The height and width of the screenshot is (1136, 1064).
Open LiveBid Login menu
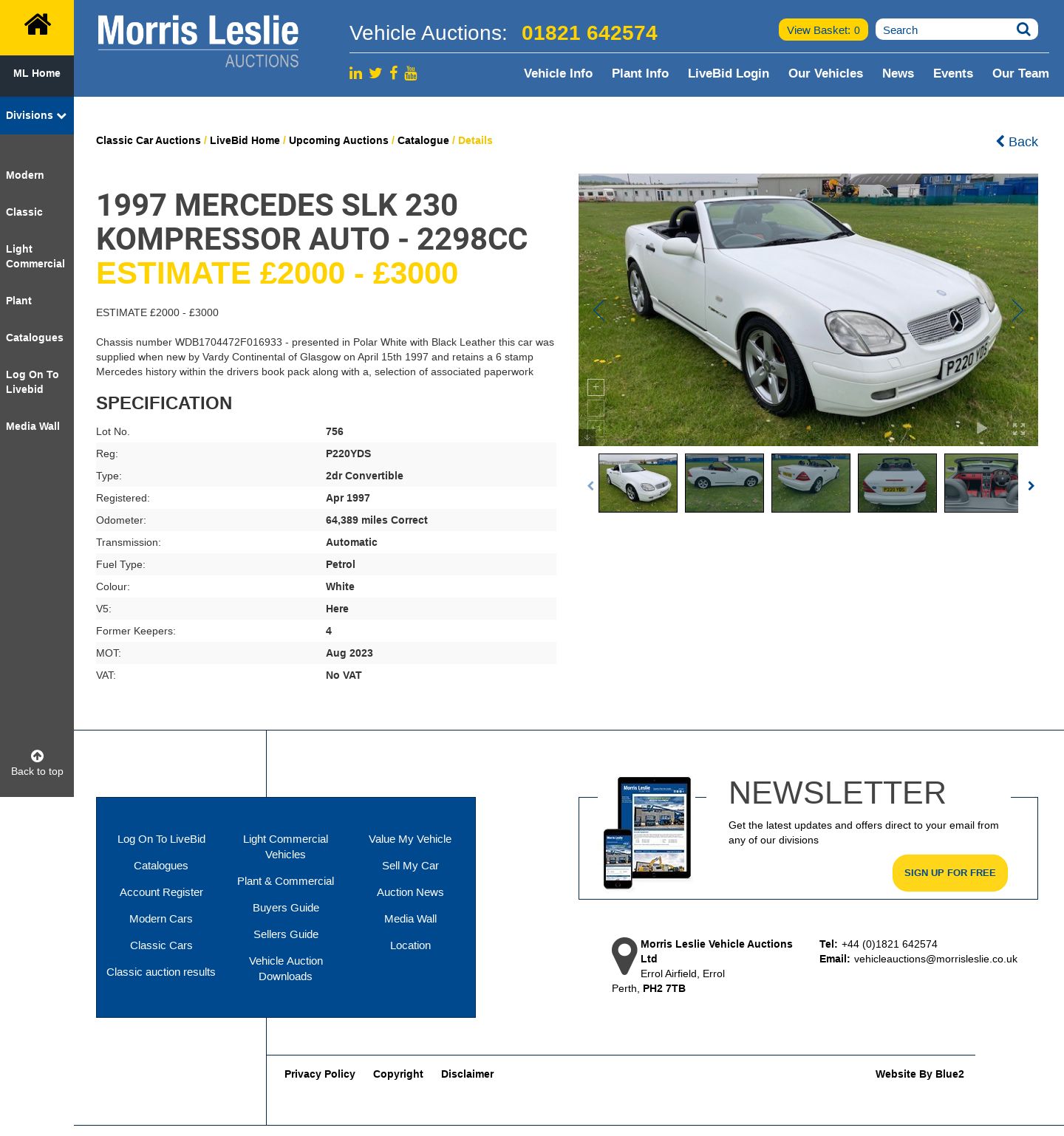coord(729,73)
